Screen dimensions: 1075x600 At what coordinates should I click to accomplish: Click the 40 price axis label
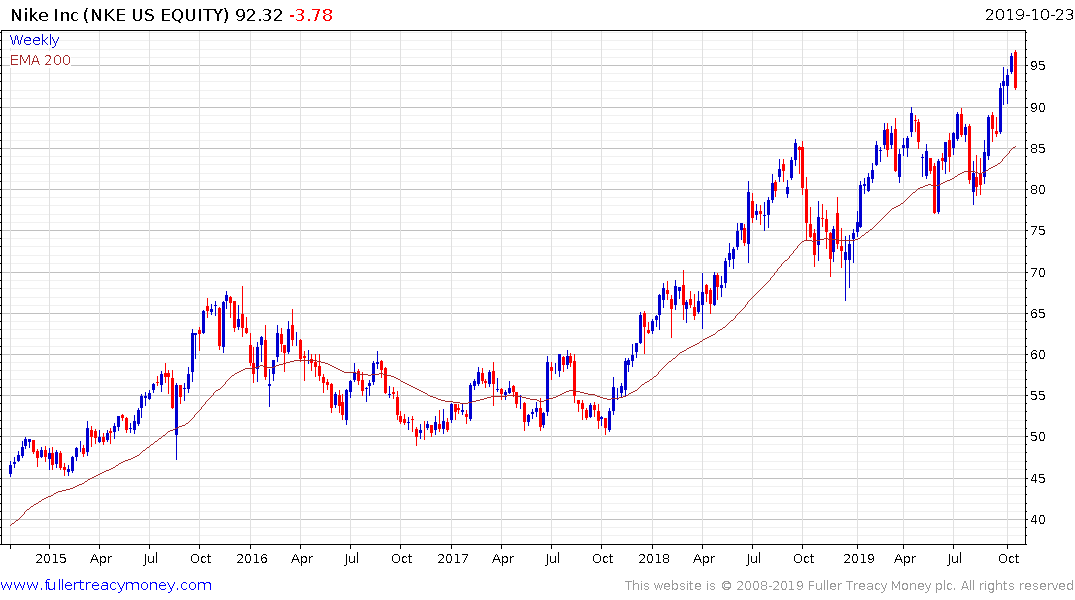[x=1037, y=520]
